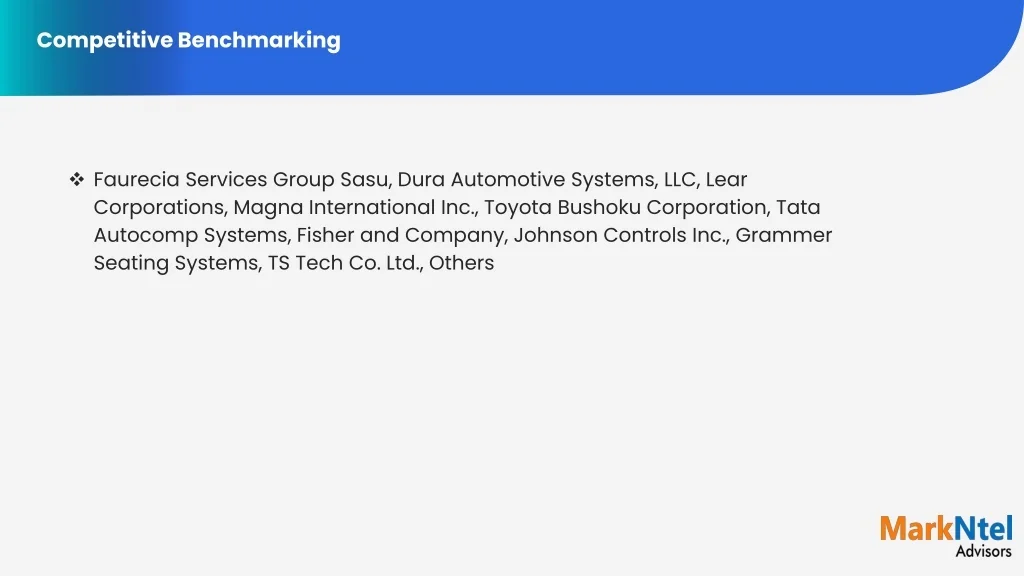Viewport: 1024px width, 576px height.
Task: Click the "Magna International Inc." text
Action: coord(355,208)
